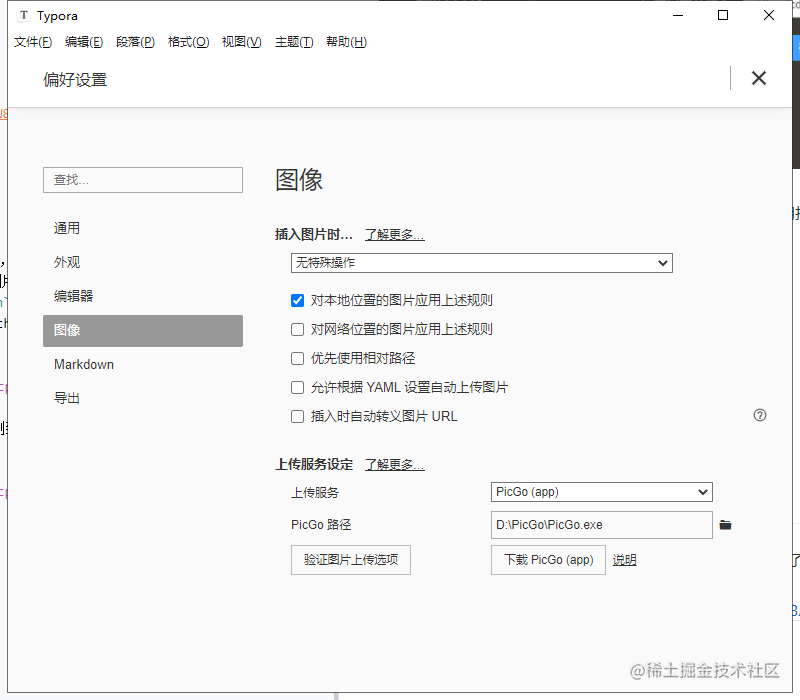The height and width of the screenshot is (700, 800).
Task: Open the 帮助(H) menu
Action: pos(346,42)
